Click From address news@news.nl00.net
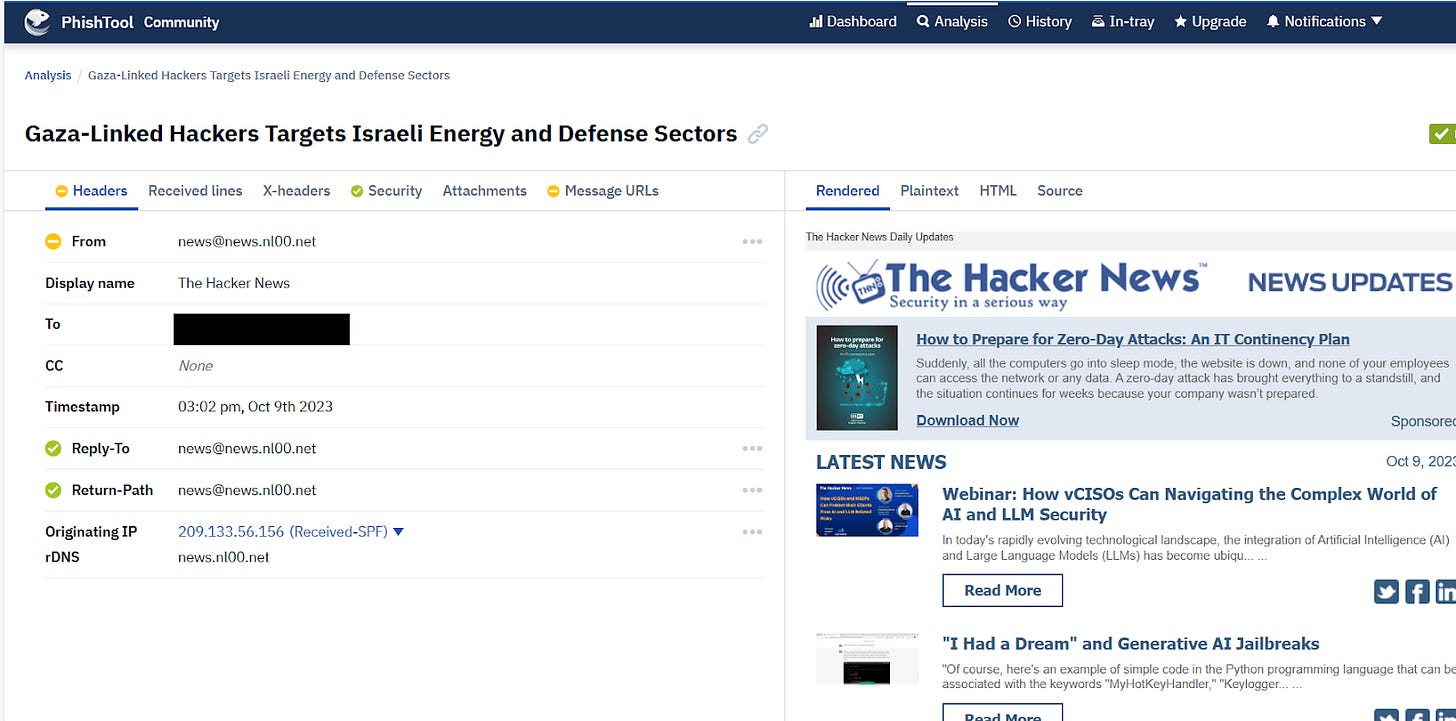 (x=247, y=241)
